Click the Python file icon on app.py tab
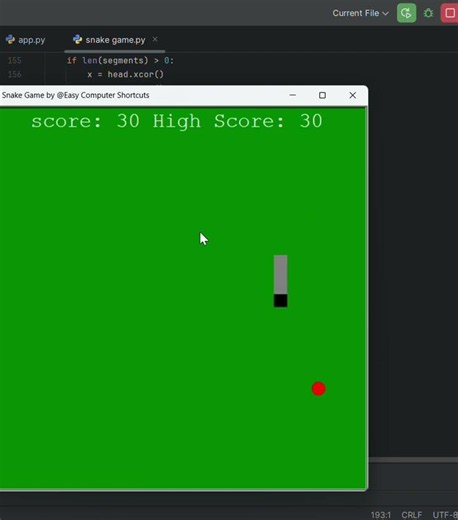The height and width of the screenshot is (520, 458). coord(10,39)
